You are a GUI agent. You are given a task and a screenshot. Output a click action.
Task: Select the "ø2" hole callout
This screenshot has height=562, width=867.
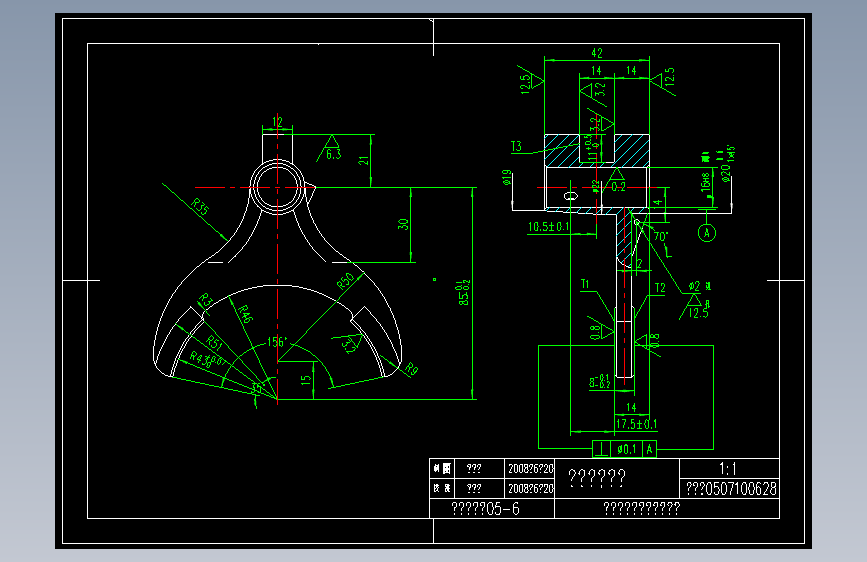click(x=694, y=286)
